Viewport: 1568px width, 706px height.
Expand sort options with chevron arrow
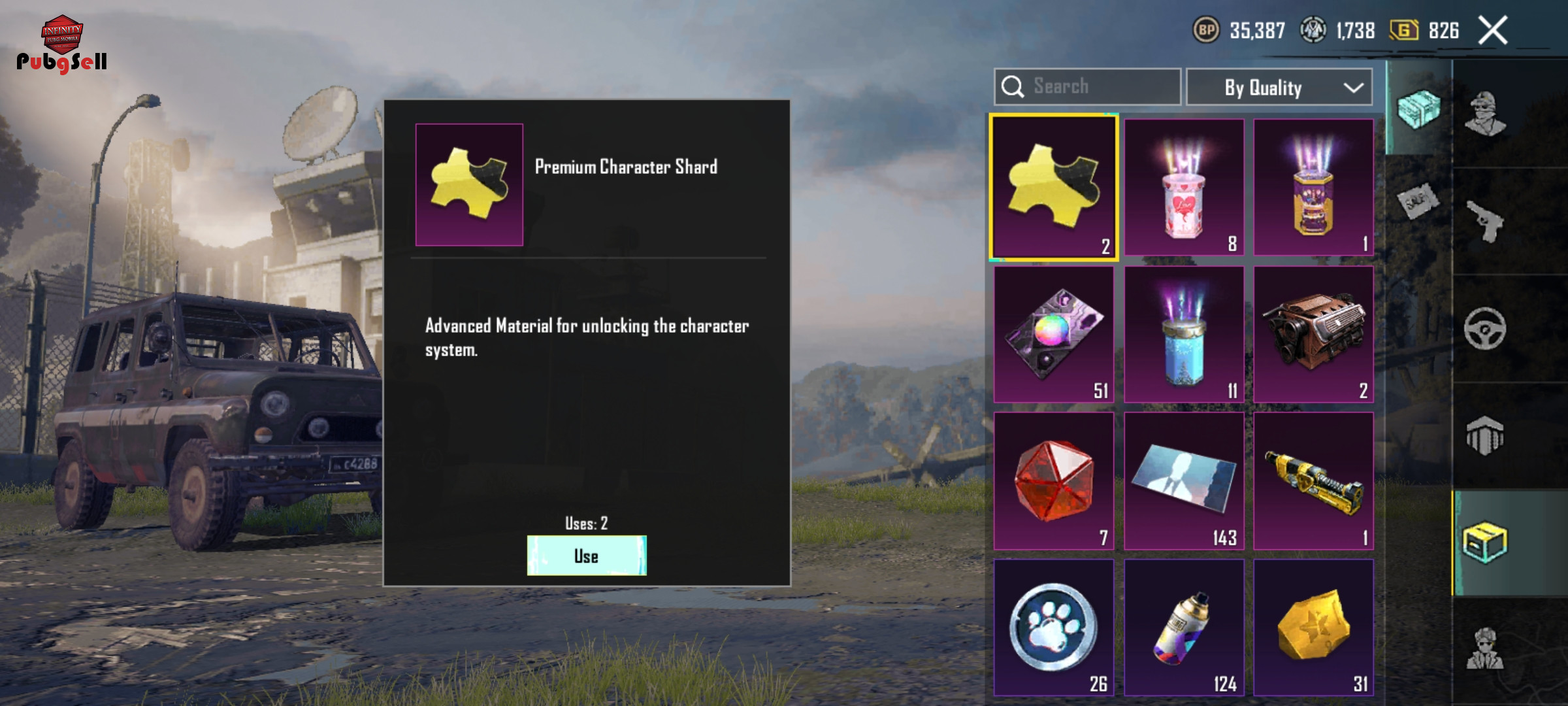(x=1353, y=88)
